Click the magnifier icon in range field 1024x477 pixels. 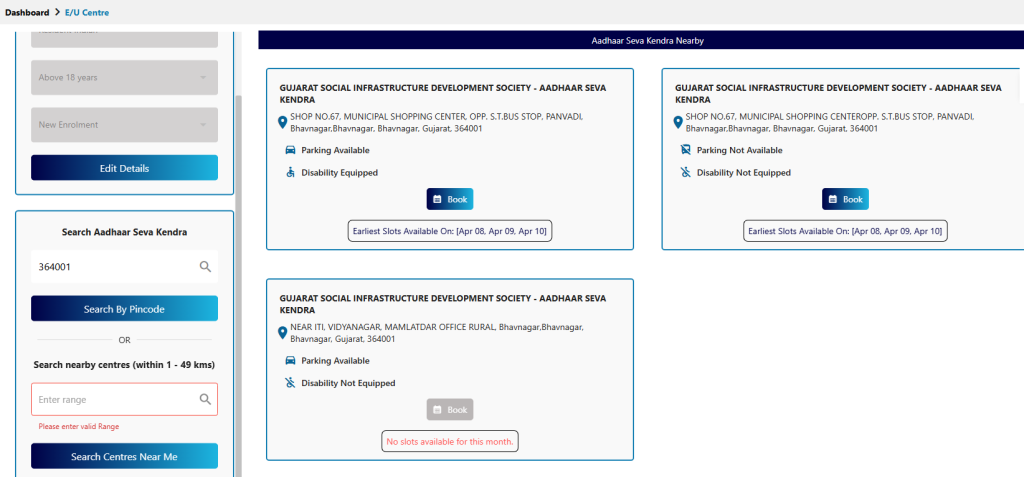click(x=205, y=399)
